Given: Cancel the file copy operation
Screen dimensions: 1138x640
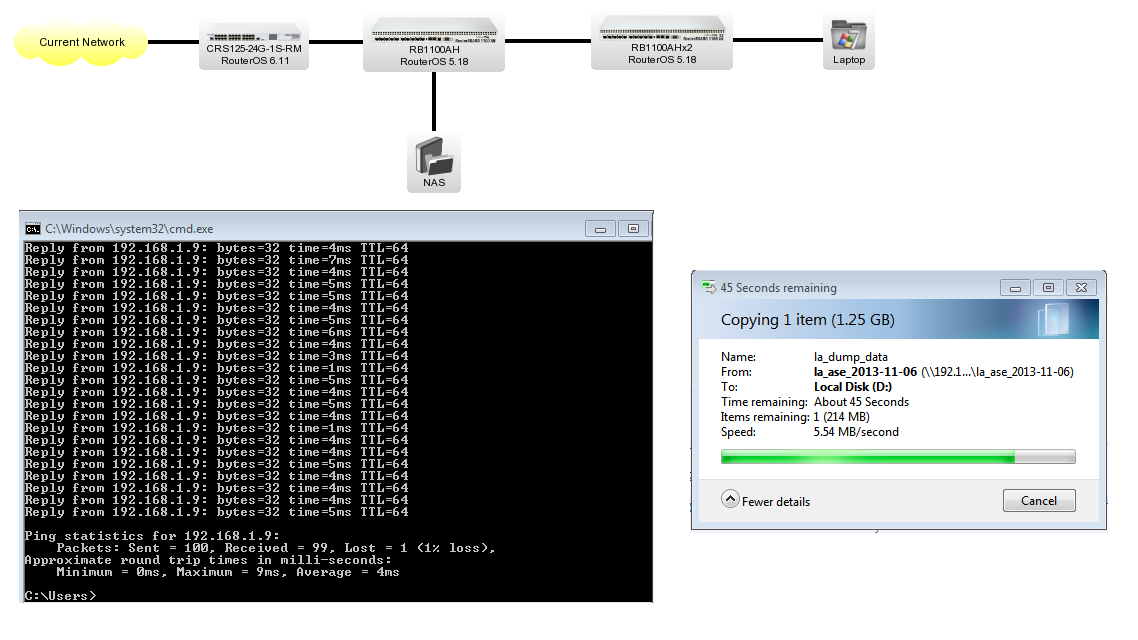Looking at the screenshot, I should (1039, 500).
